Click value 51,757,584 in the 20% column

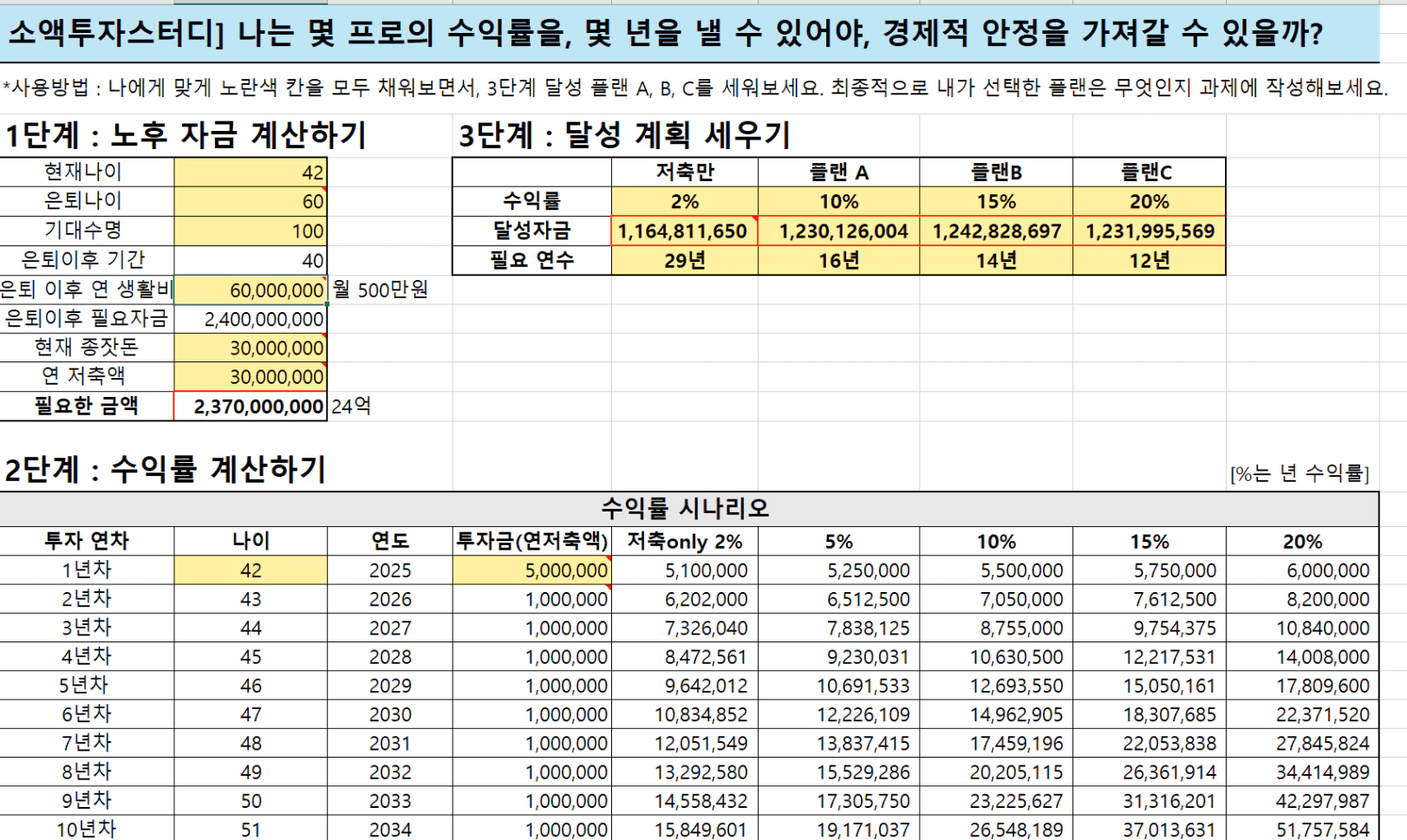coord(1303,829)
